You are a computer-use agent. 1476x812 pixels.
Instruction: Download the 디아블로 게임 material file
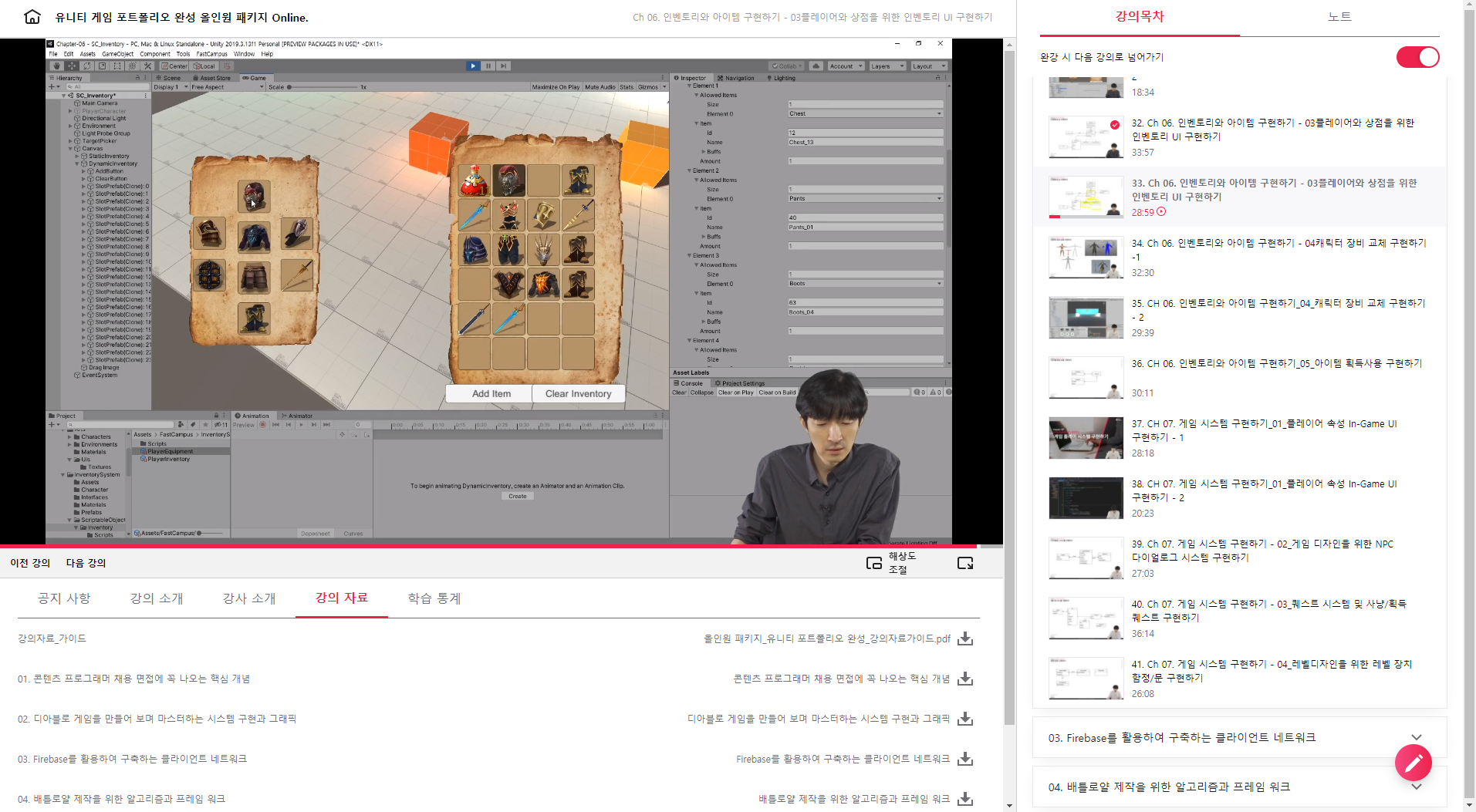(x=965, y=719)
